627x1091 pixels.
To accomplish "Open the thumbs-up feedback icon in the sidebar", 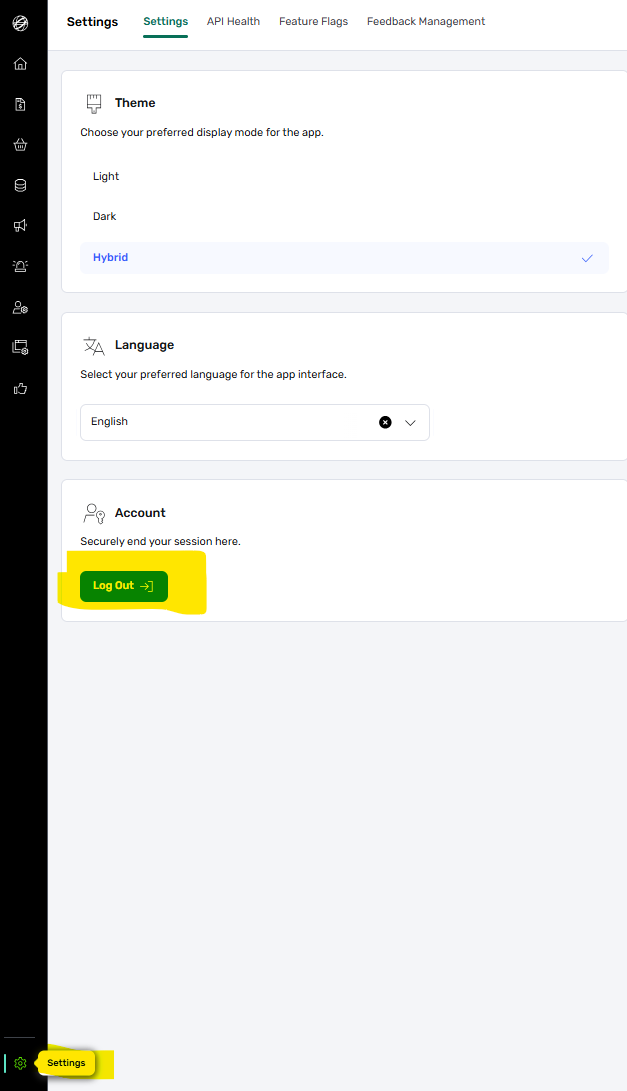I will coord(20,388).
